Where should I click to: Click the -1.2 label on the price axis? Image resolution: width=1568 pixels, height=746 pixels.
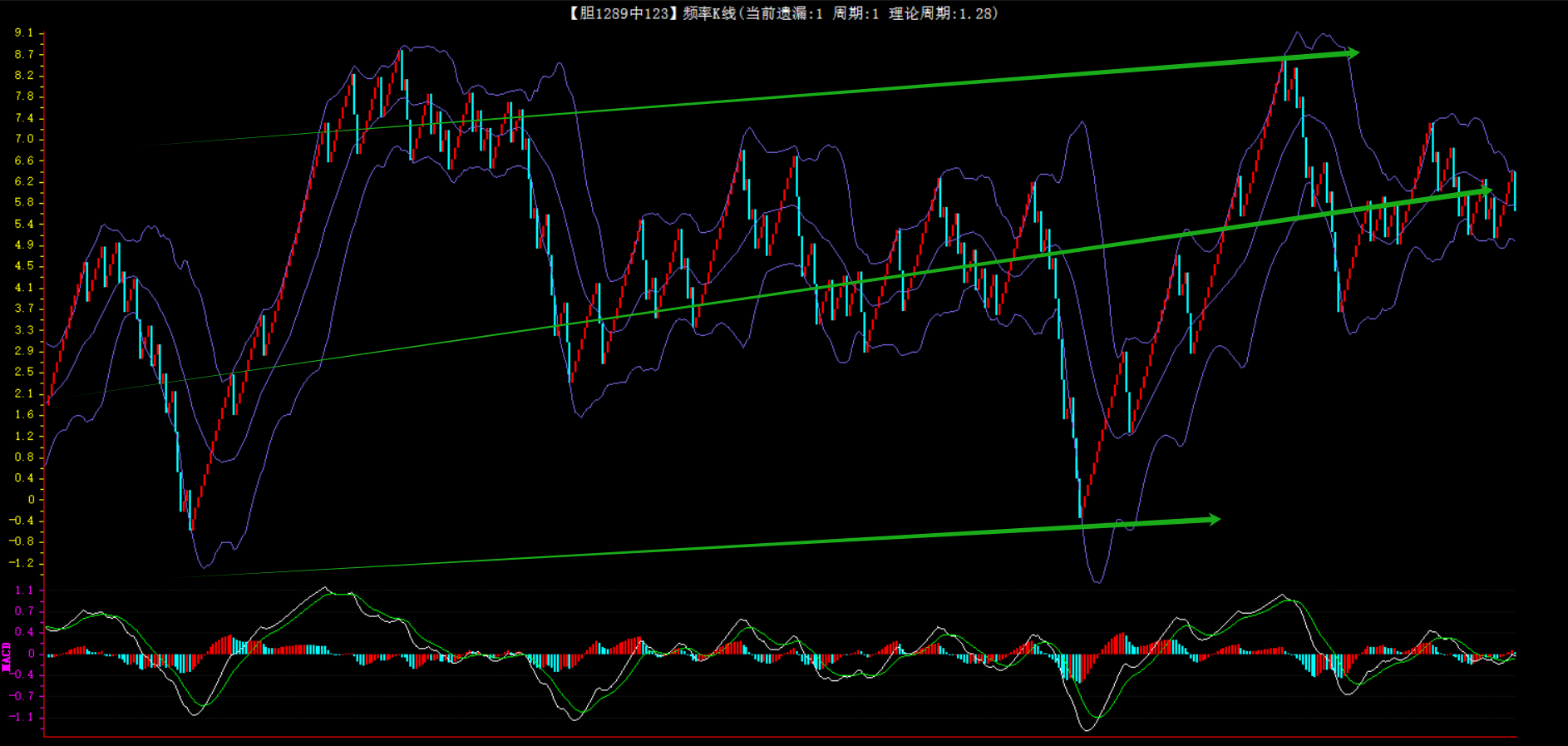[x=22, y=563]
